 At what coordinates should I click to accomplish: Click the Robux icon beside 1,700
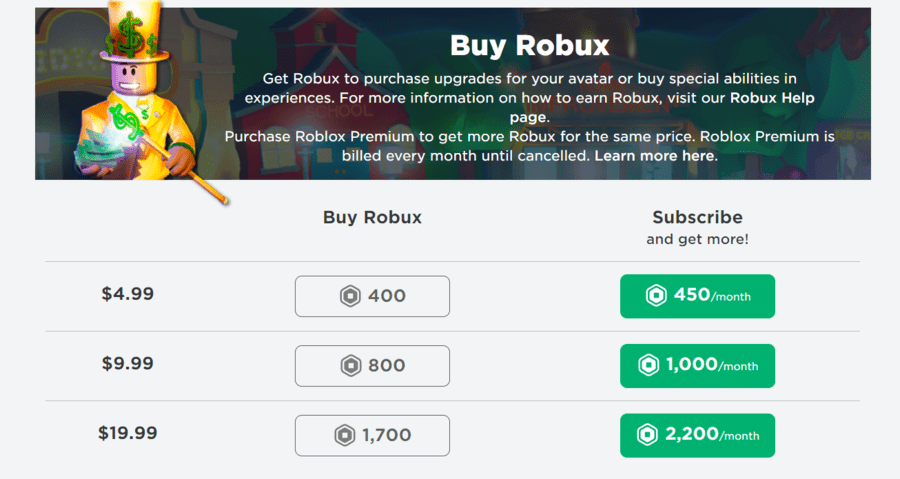pos(345,435)
